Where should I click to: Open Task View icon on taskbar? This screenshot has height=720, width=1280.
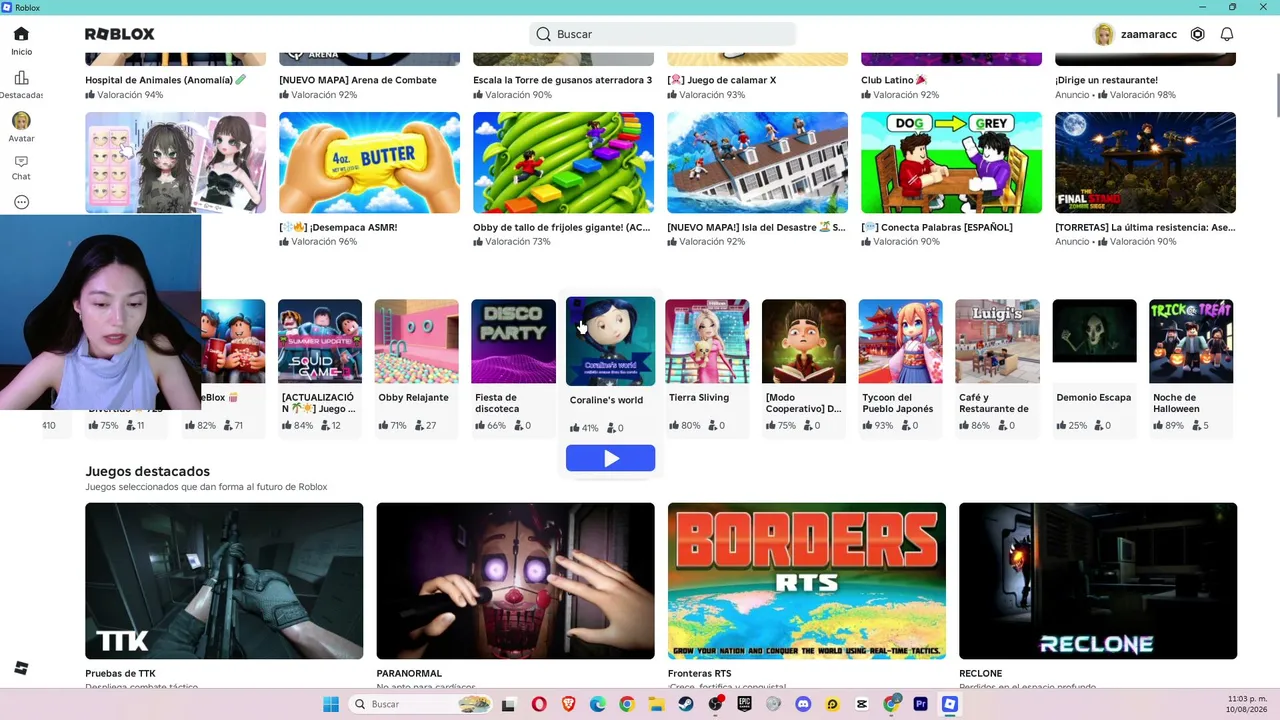click(x=508, y=704)
